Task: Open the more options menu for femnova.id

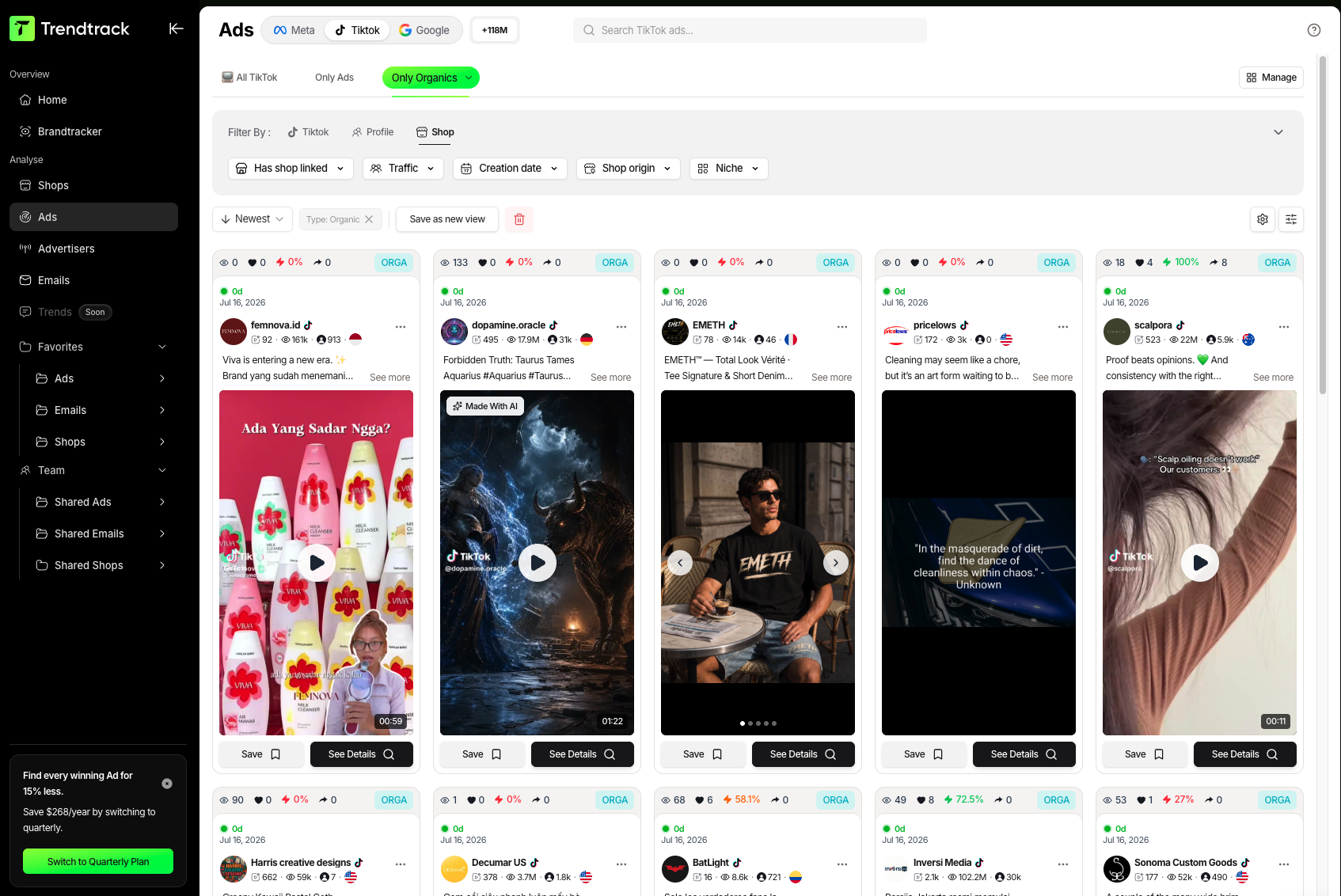Action: (401, 327)
